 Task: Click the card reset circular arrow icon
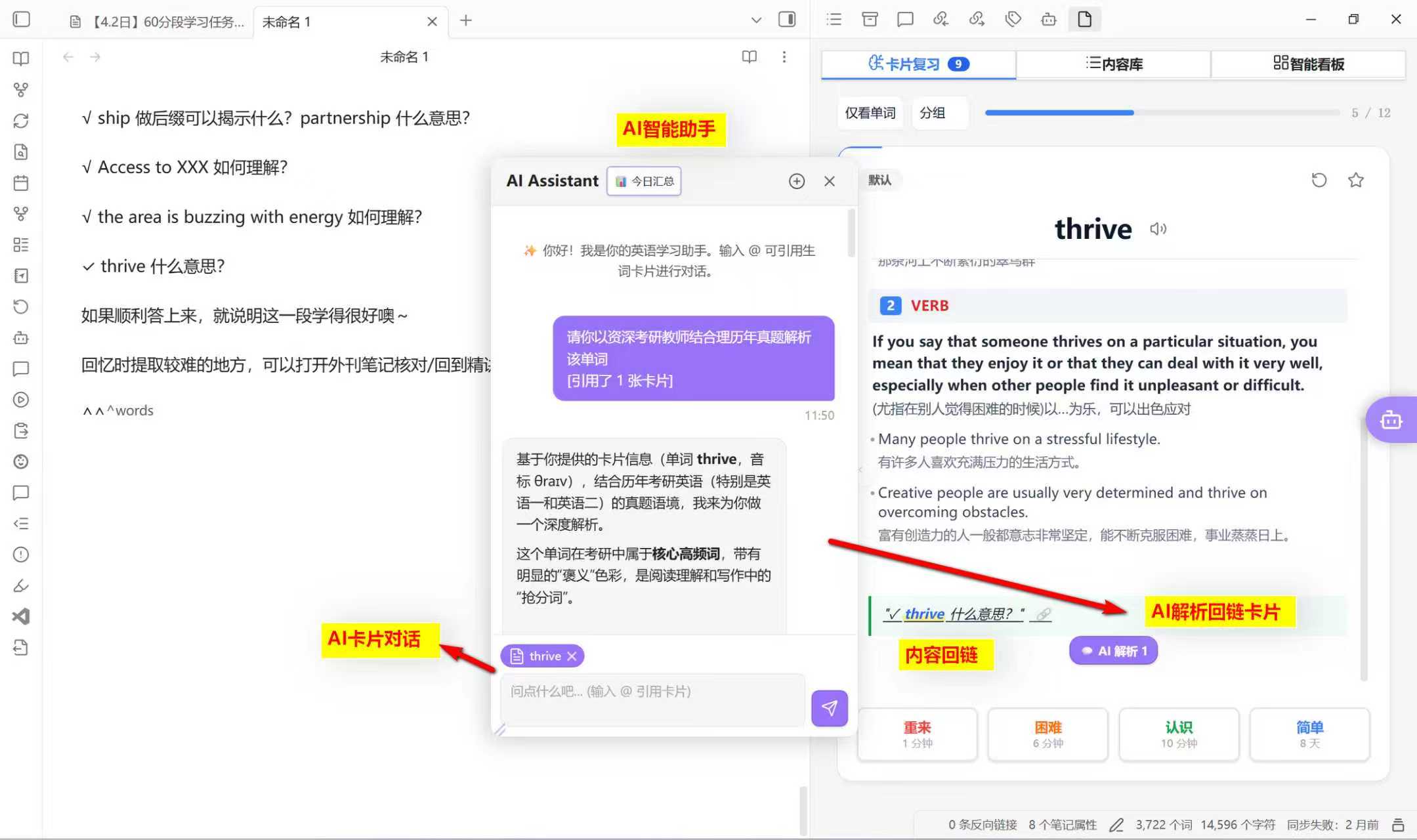click(1319, 180)
